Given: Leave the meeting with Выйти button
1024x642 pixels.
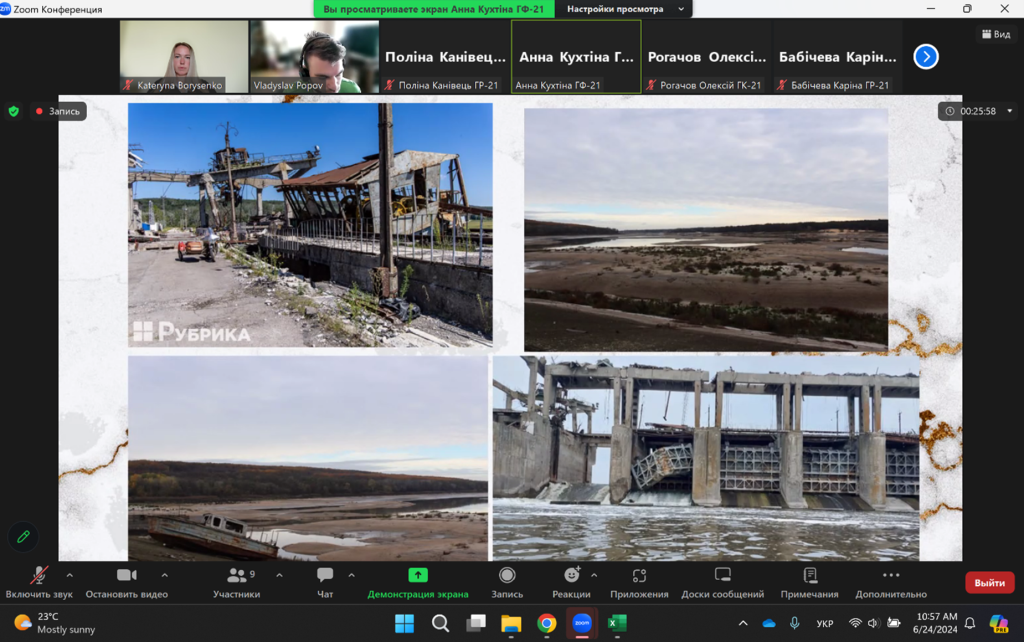Looking at the screenshot, I should (x=989, y=582).
